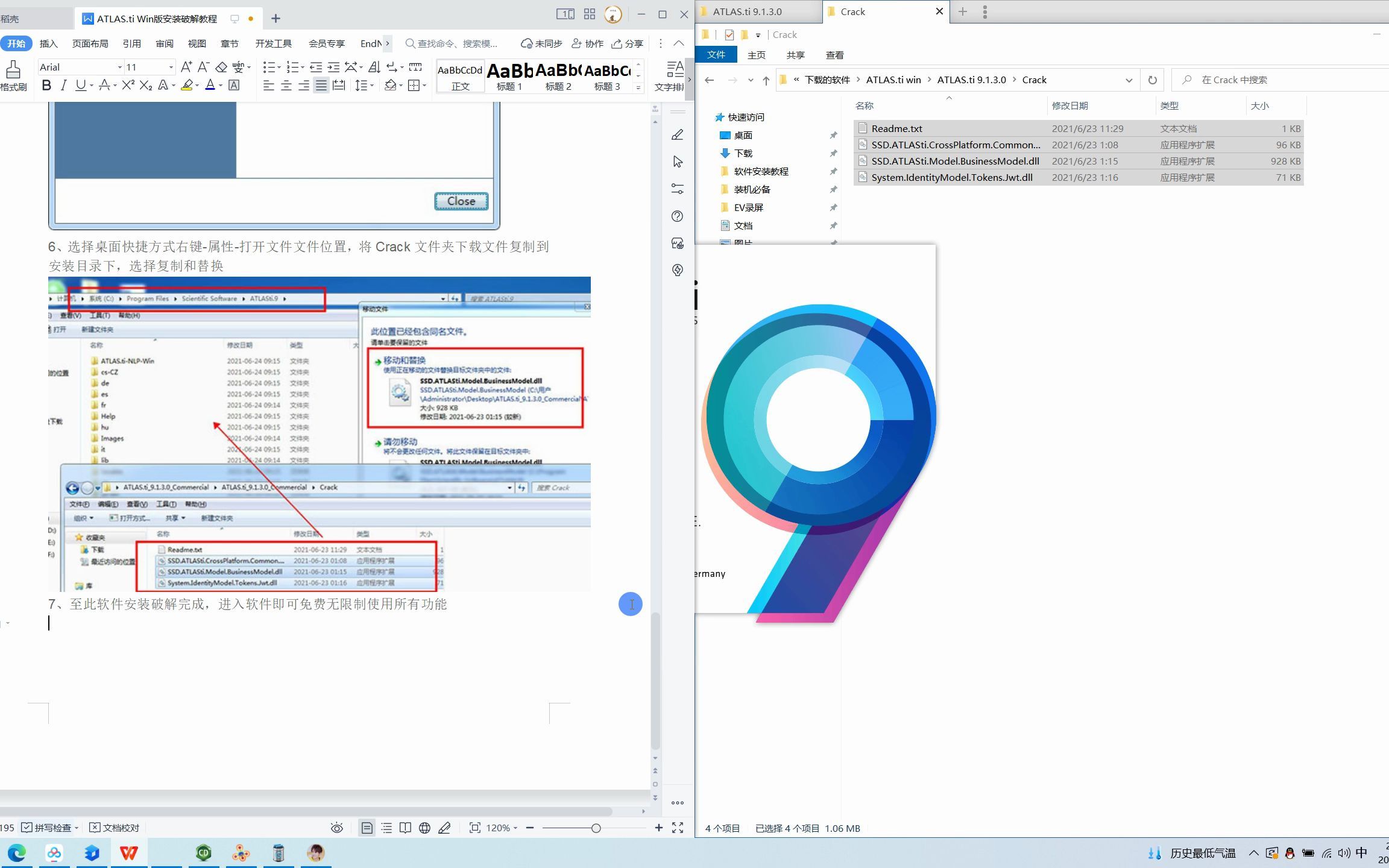
Task: Apply superscript formatting
Action: [x=128, y=86]
